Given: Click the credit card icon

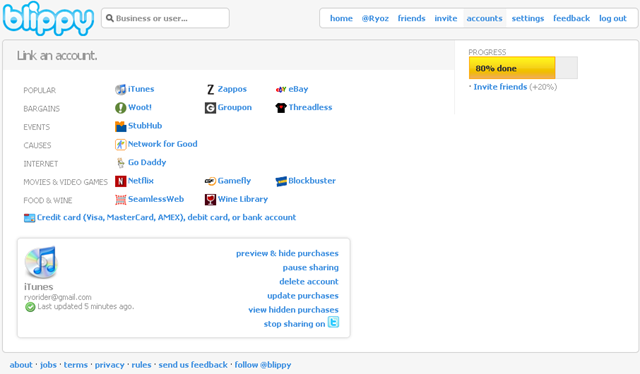Looking at the screenshot, I should pos(29,218).
